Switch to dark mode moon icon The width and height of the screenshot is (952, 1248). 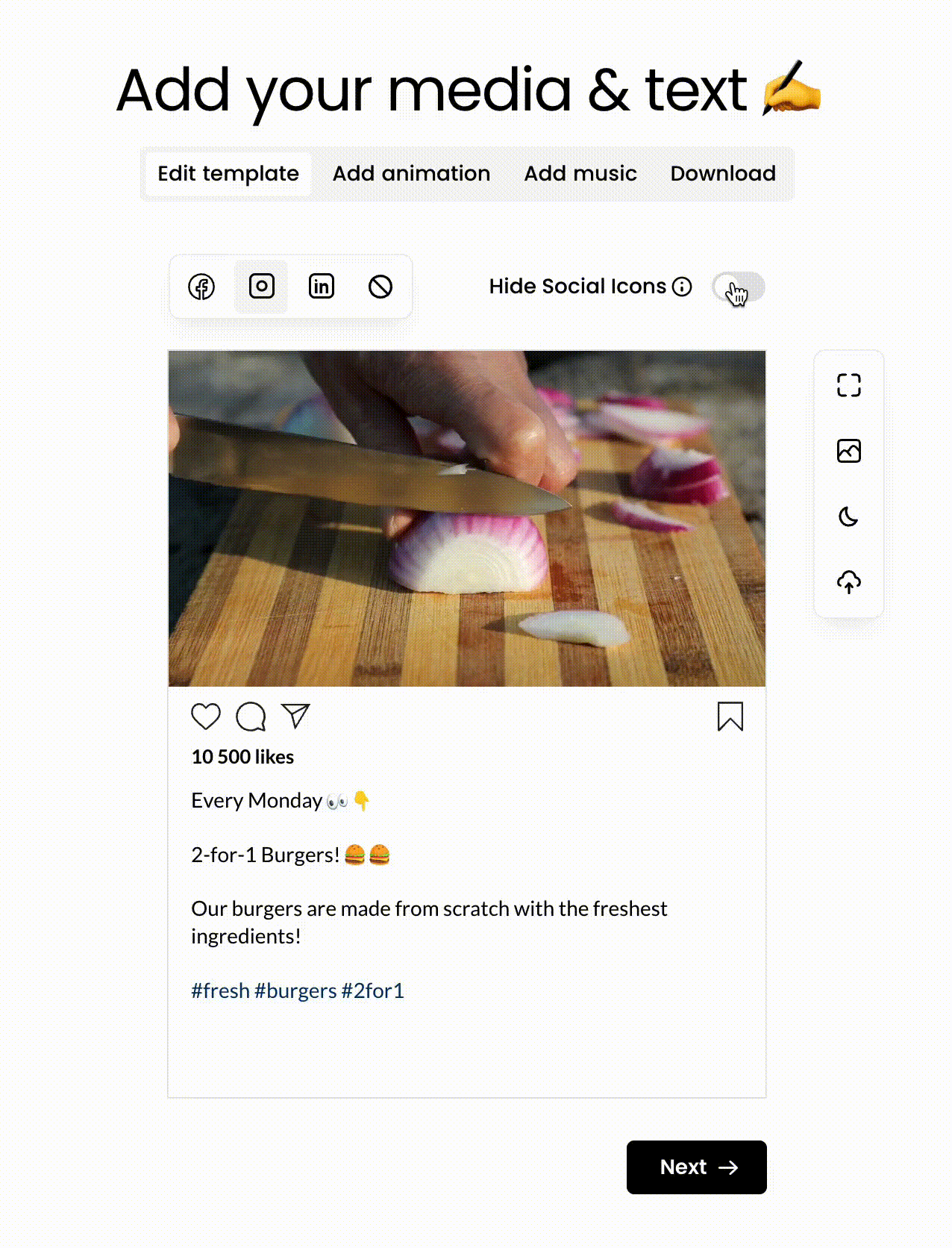pyautogui.click(x=849, y=517)
